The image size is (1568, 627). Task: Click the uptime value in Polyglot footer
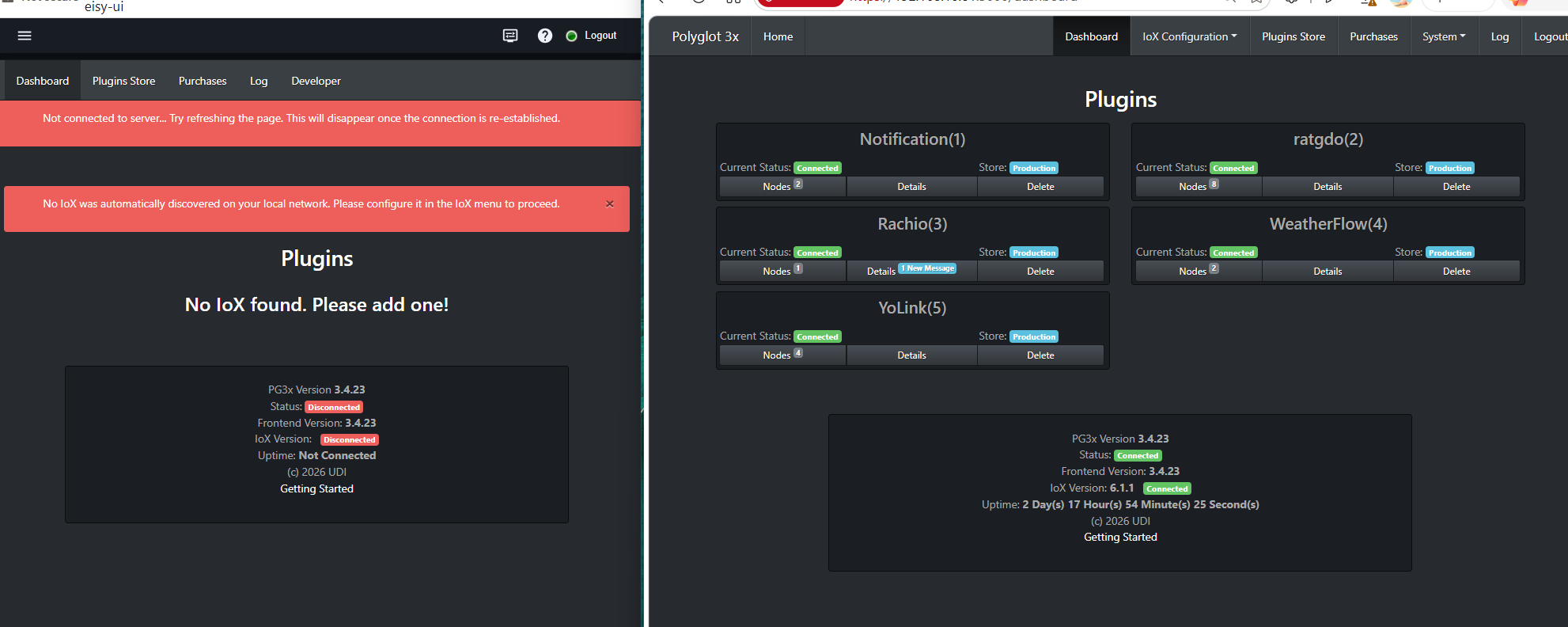click(x=1141, y=504)
